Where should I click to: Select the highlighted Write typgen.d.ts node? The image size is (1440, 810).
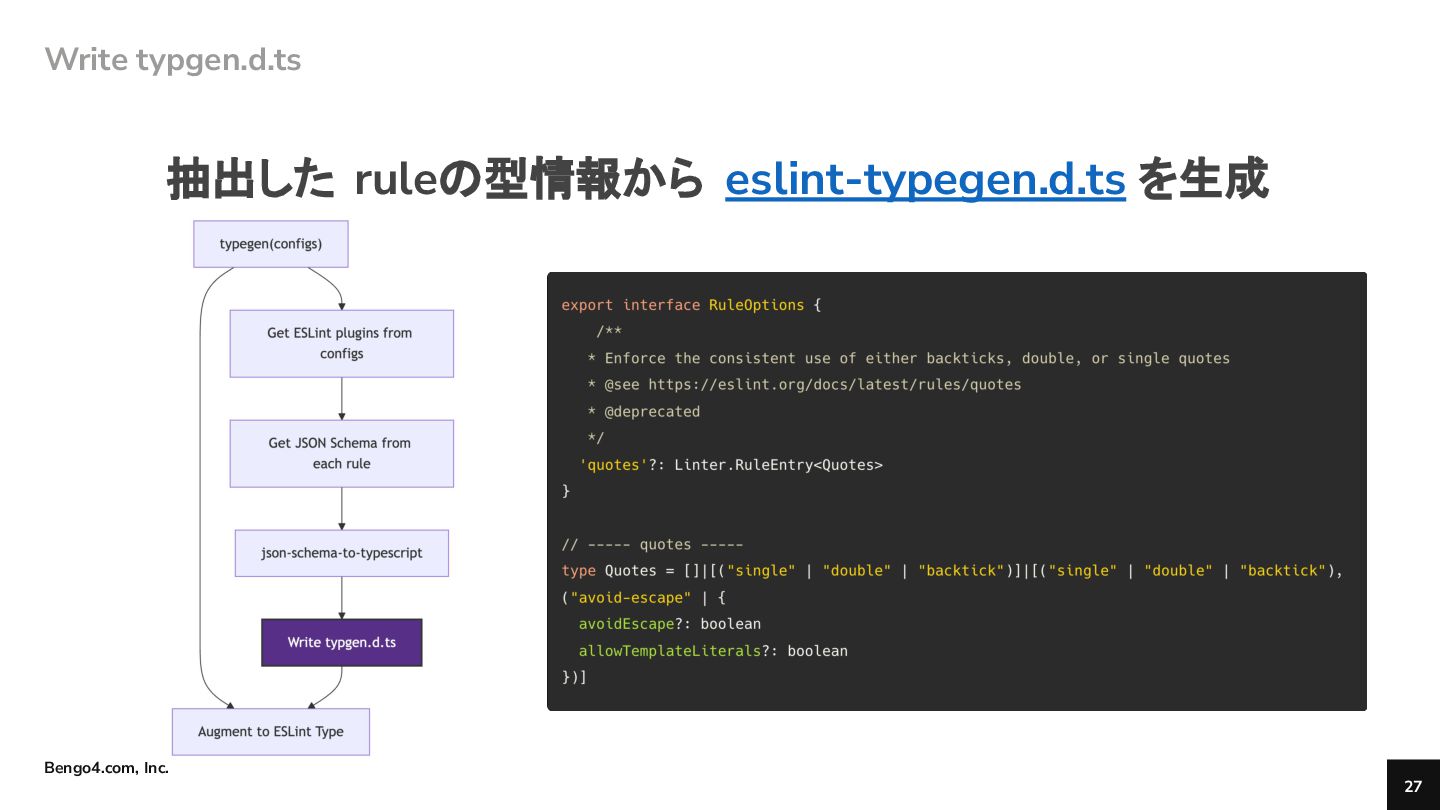342,642
